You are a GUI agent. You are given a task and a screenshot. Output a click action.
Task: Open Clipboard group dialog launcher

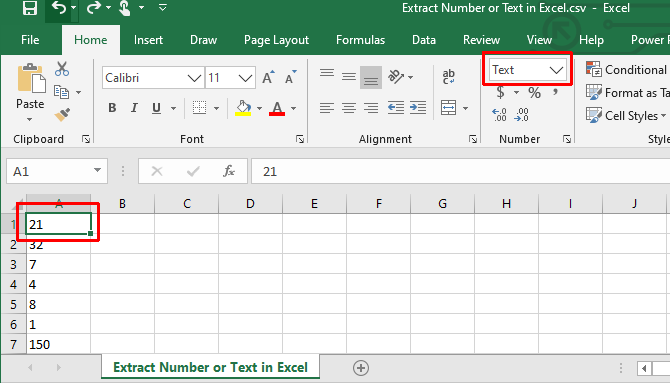click(x=86, y=139)
